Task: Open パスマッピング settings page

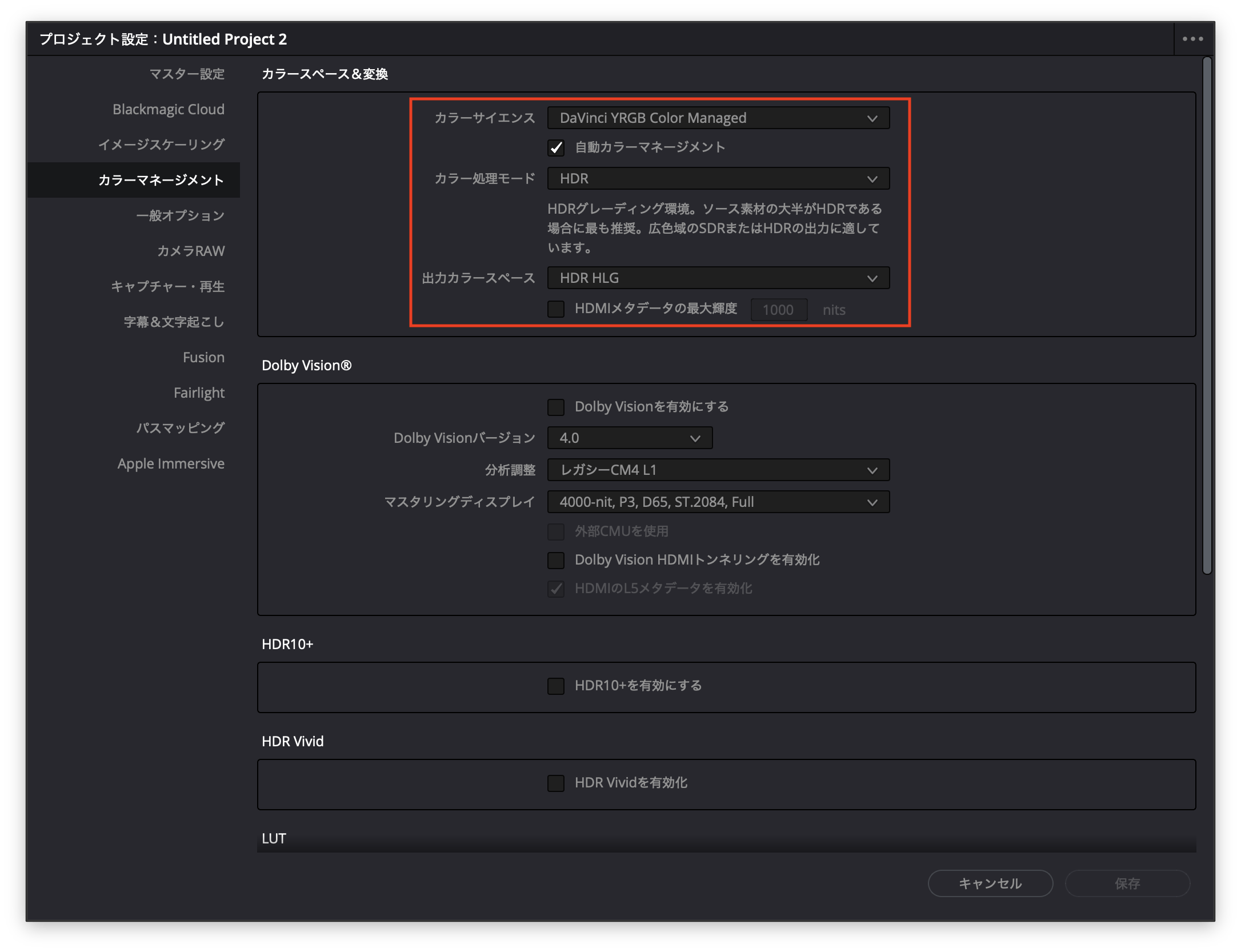Action: coord(181,428)
